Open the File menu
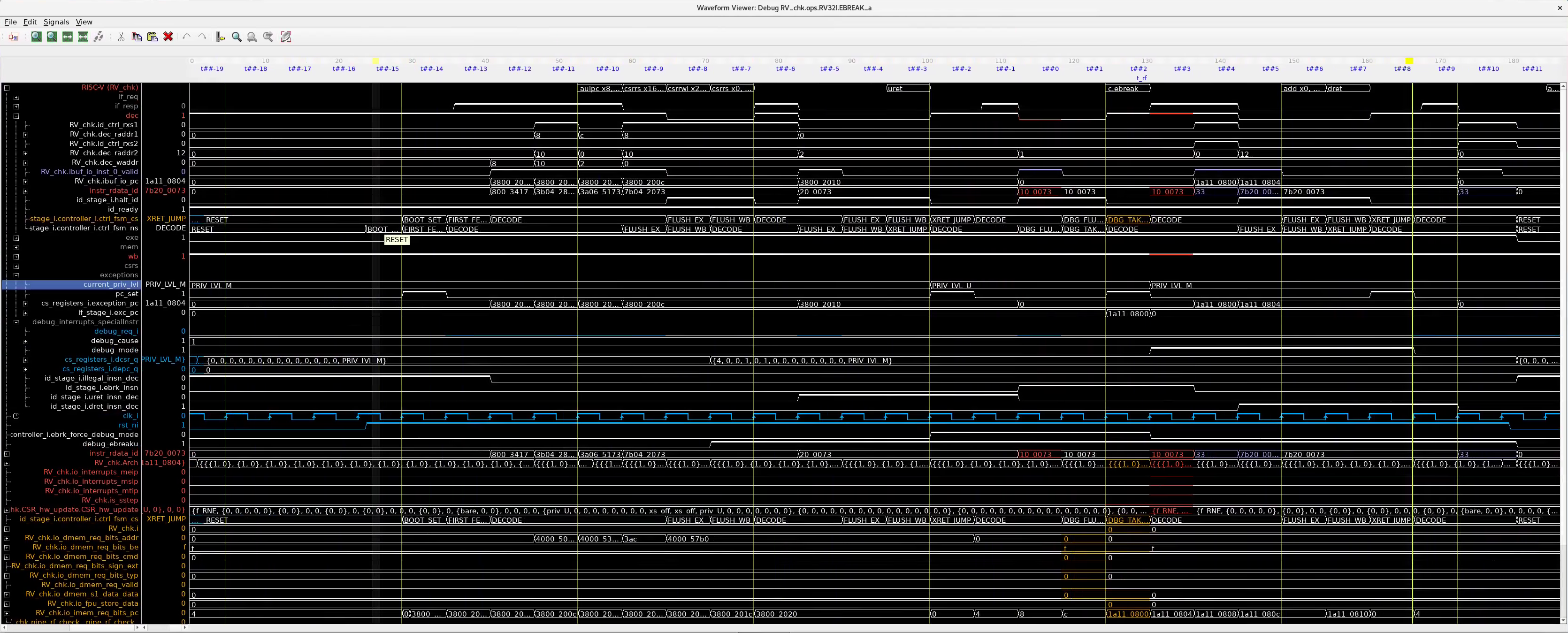 tap(10, 22)
